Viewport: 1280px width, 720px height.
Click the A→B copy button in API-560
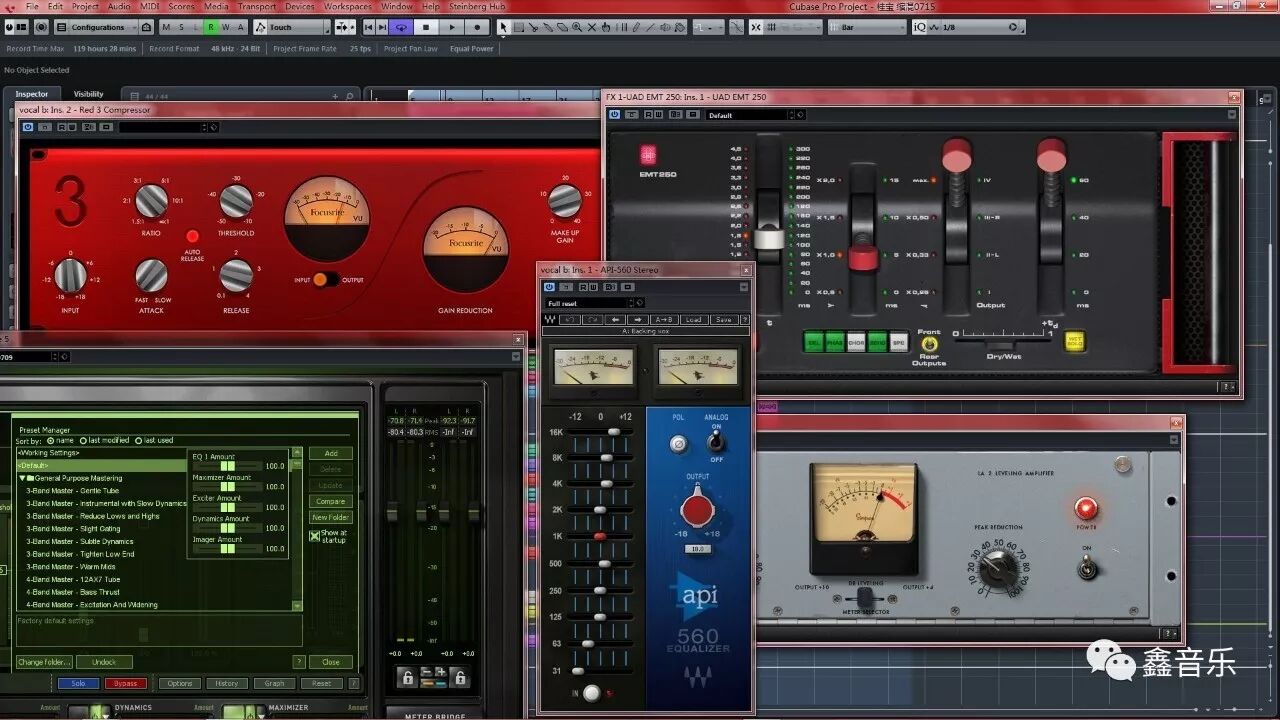pos(664,320)
